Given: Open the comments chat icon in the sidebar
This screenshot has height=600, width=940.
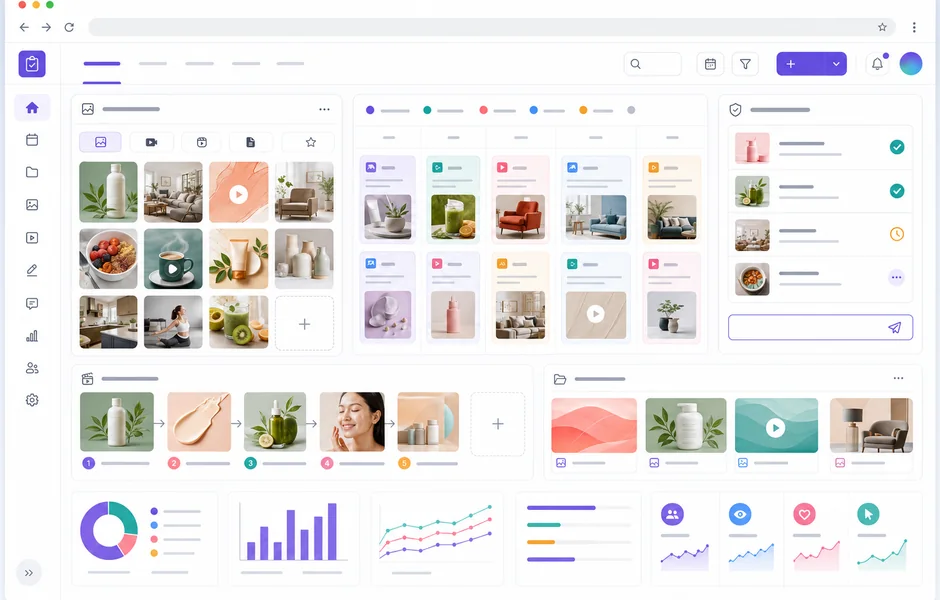Looking at the screenshot, I should tap(32, 303).
